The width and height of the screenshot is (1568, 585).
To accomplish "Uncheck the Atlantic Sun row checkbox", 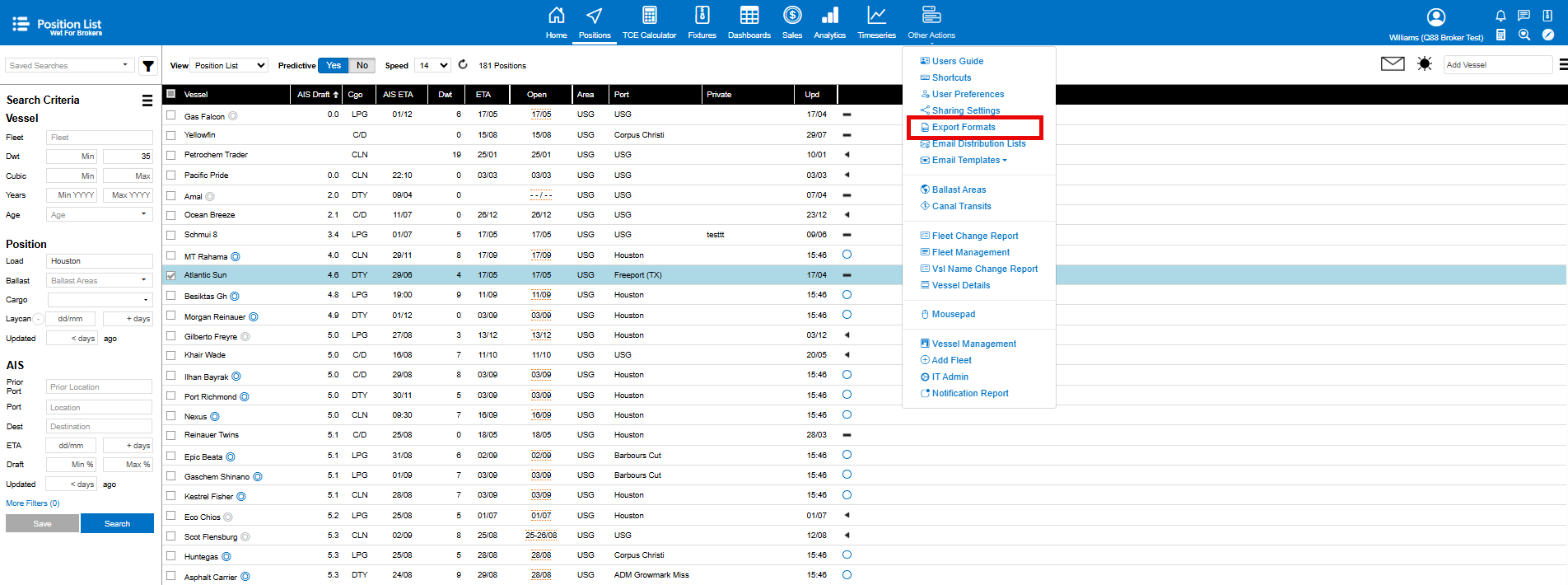I will 171,276.
